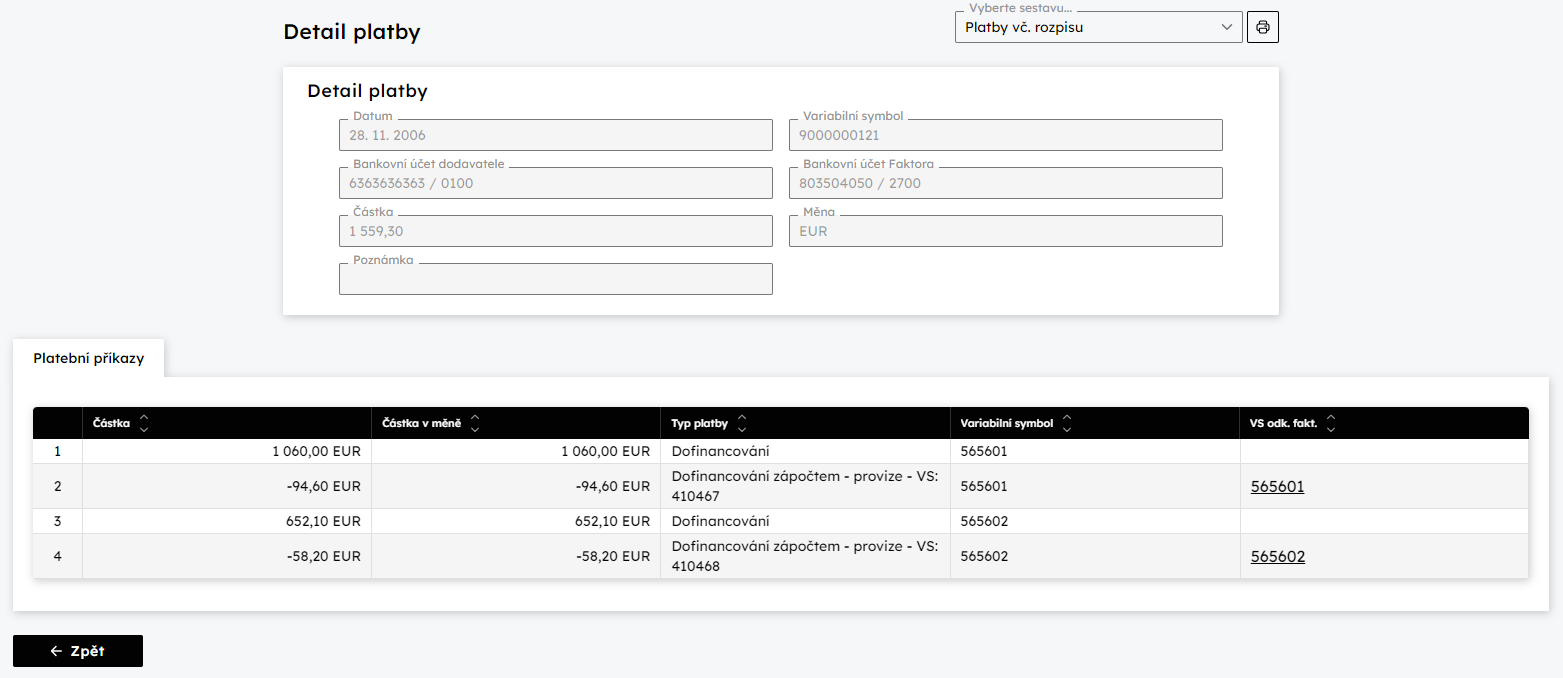Click row number 4 cell
This screenshot has height=678, width=1563.
57,556
